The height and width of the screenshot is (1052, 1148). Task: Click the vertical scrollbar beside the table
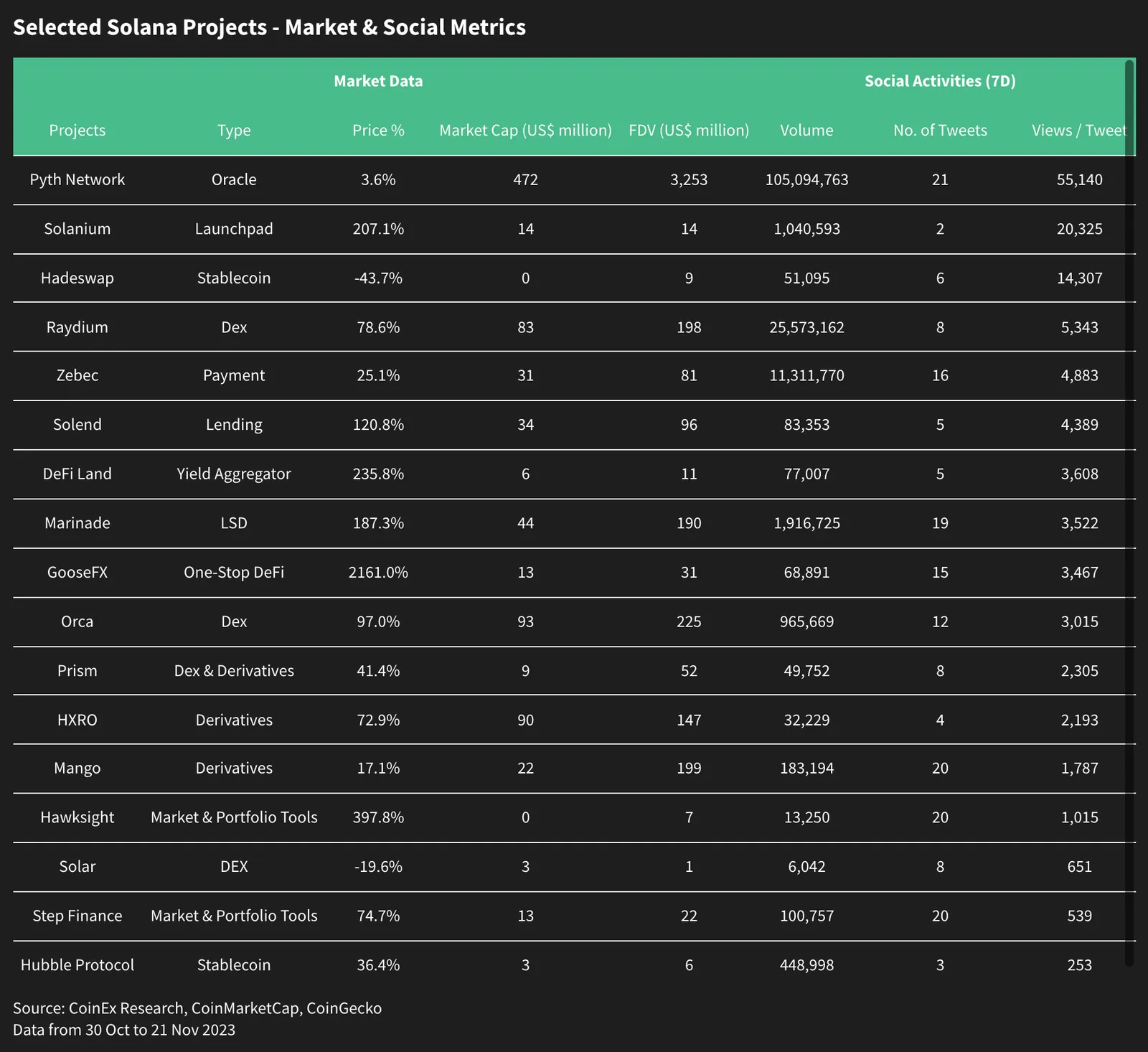coord(1129,512)
